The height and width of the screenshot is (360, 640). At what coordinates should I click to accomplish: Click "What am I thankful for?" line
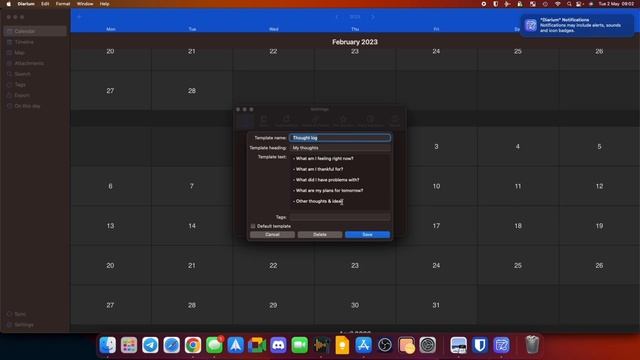318,169
